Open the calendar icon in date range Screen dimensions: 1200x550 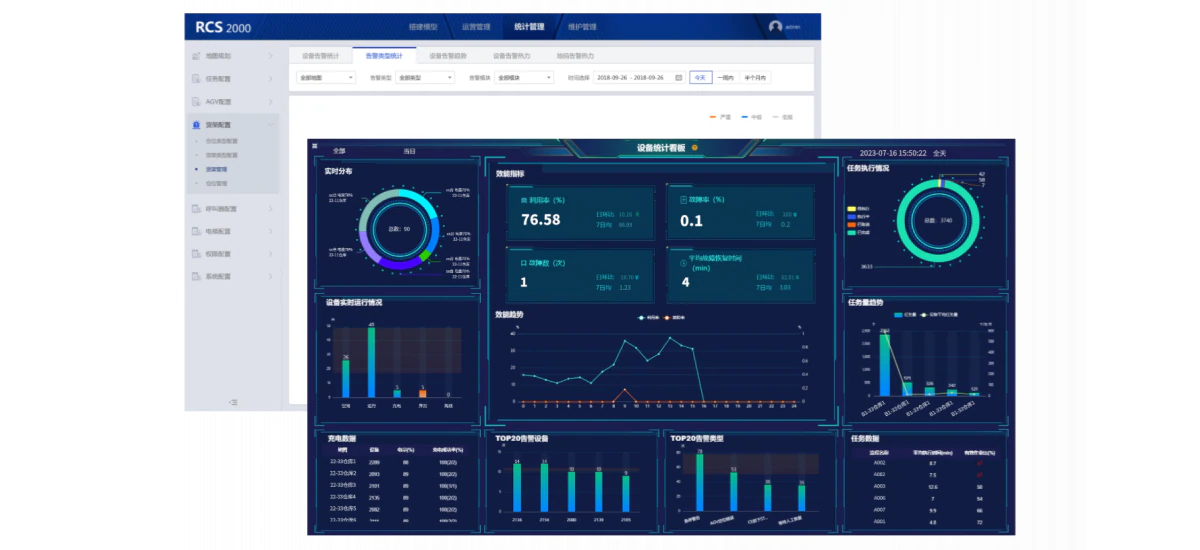pyautogui.click(x=678, y=77)
